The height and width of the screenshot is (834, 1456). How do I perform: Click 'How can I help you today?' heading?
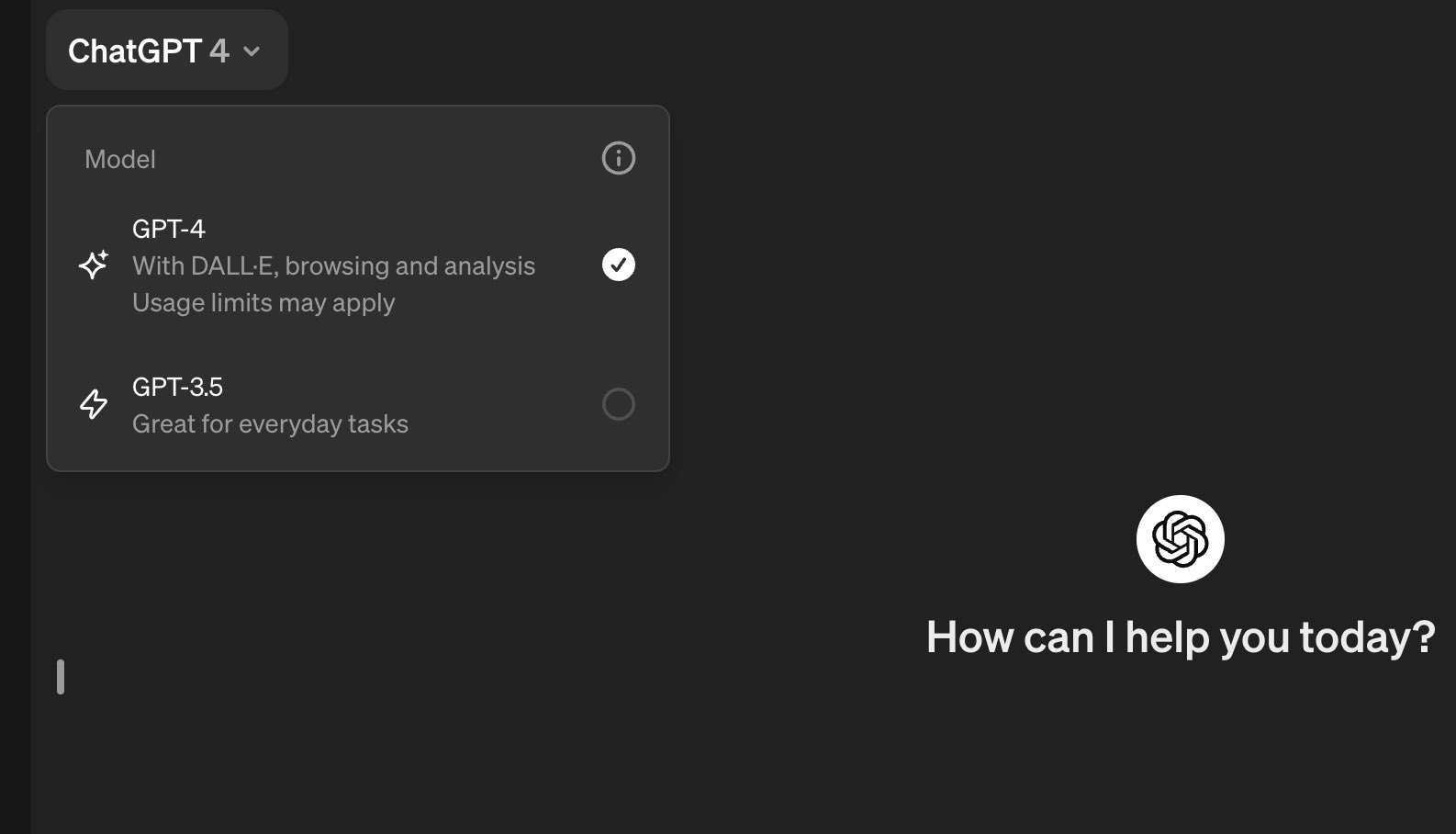point(1181,637)
